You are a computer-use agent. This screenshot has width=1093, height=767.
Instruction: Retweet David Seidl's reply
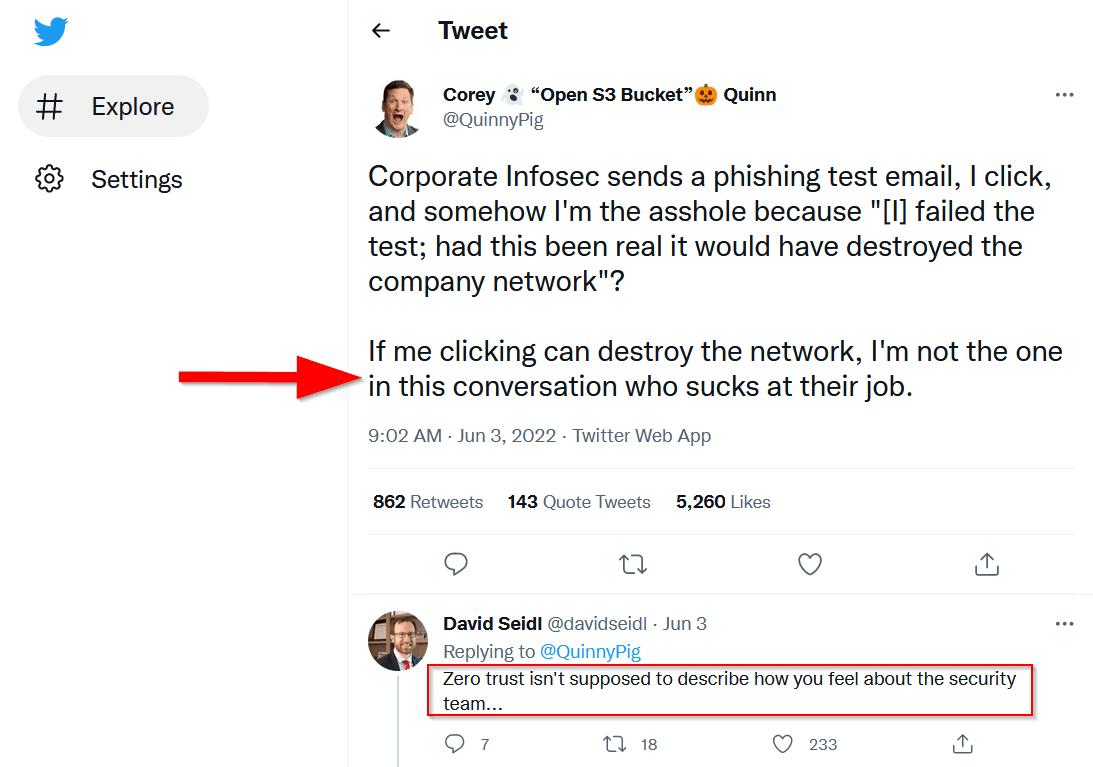coord(614,744)
